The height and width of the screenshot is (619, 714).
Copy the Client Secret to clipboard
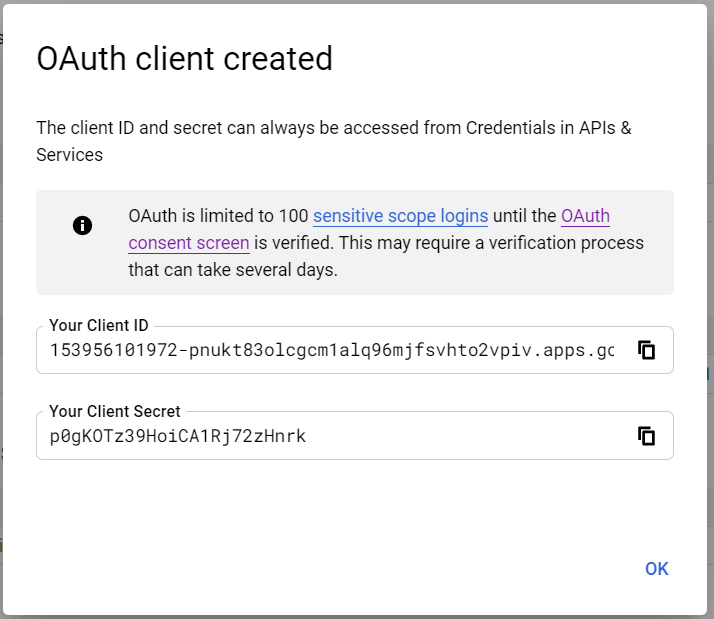(646, 436)
